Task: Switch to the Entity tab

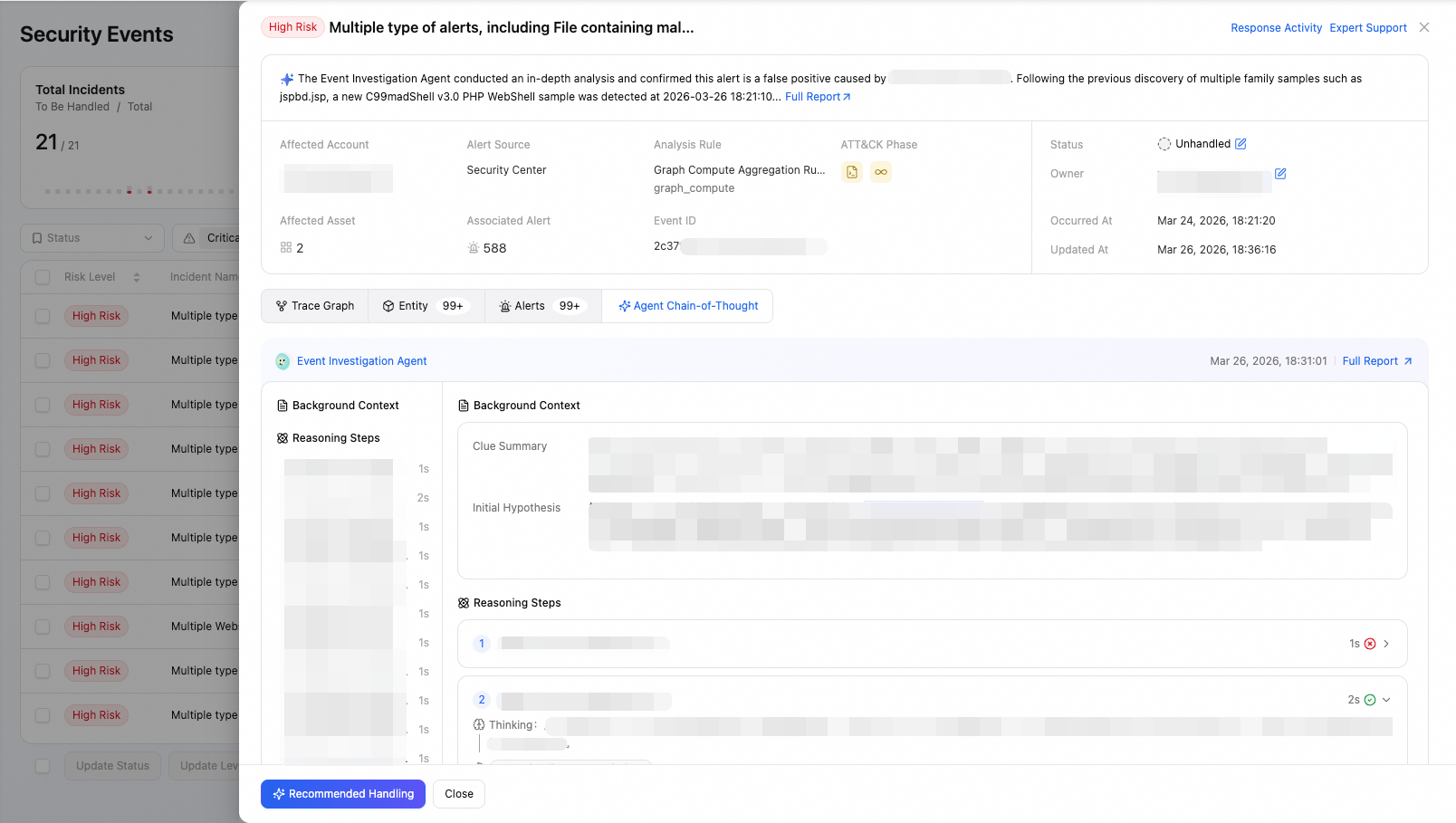Action: [x=426, y=306]
